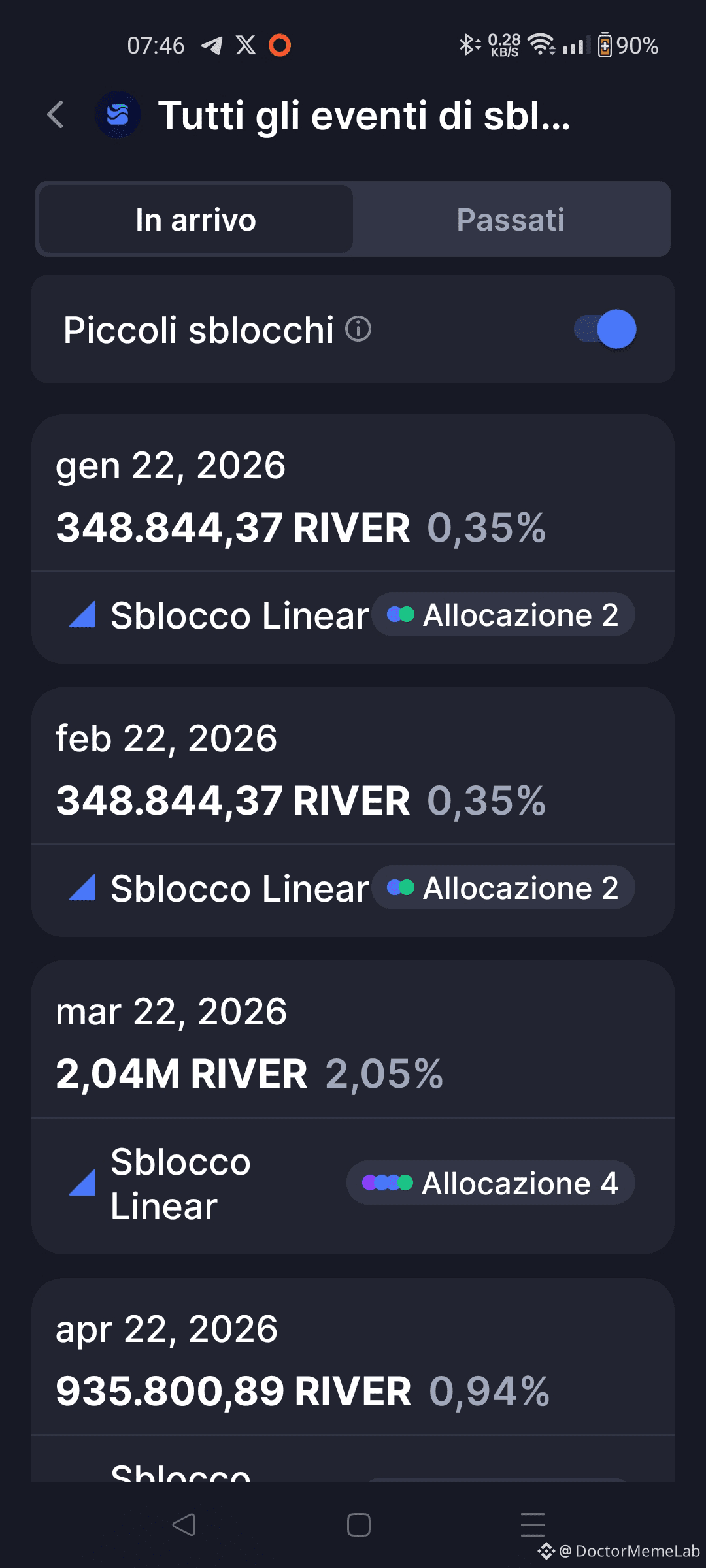706x1568 pixels.
Task: Tap the linear unlock triangle for gen 22
Action: (83, 615)
